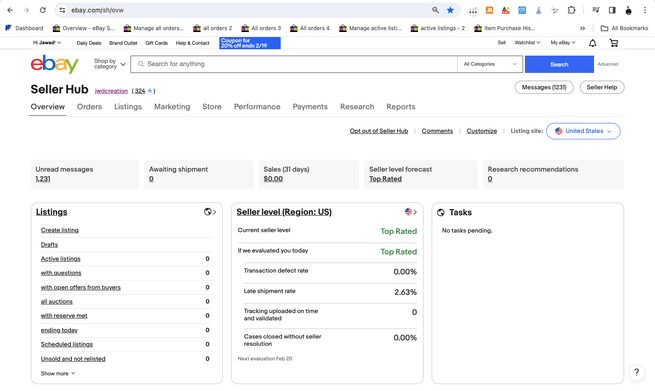Open the Marketing tab
Image resolution: width=655 pixels, height=391 pixels.
(x=172, y=107)
